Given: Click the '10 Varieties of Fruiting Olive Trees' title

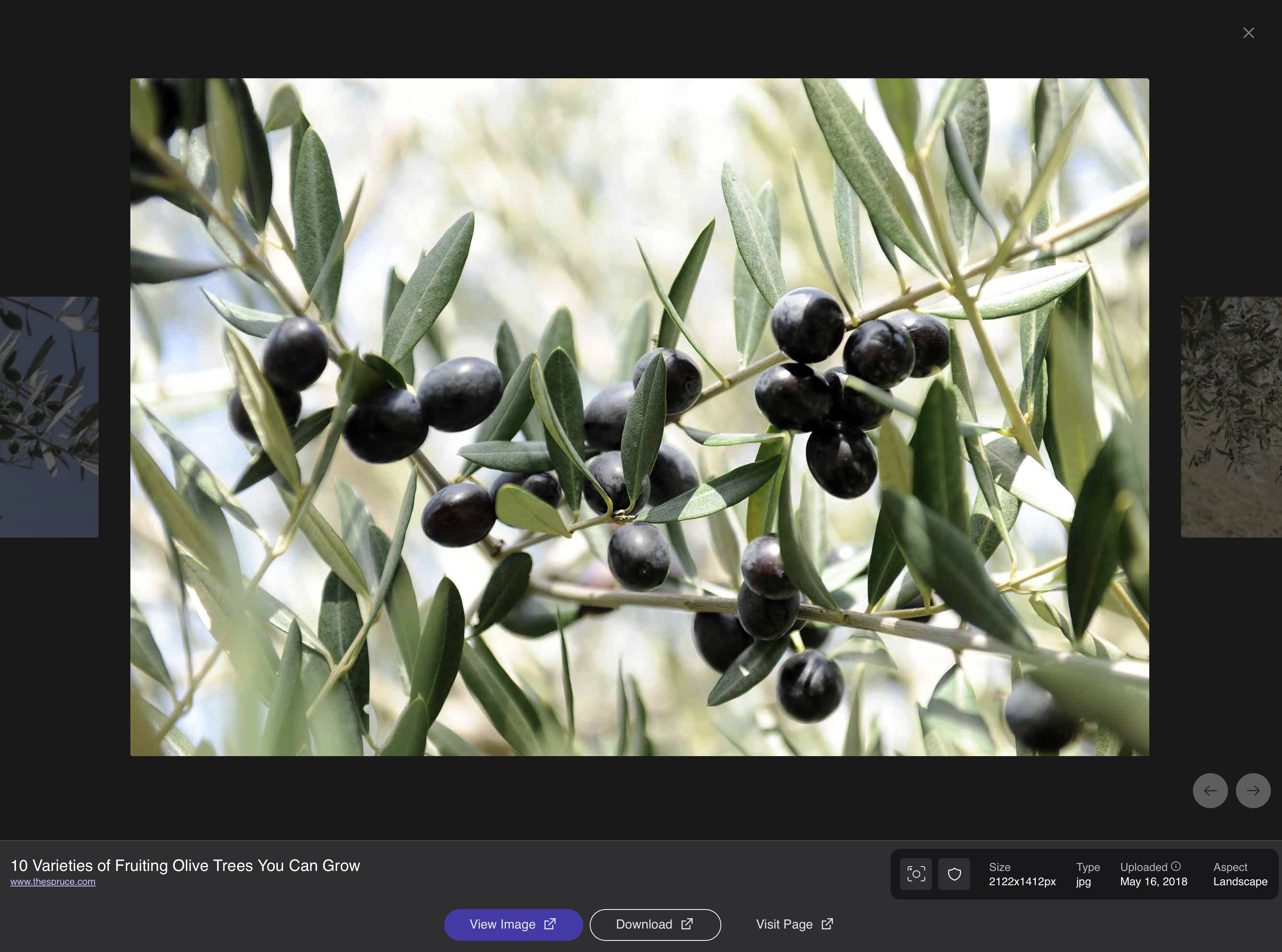Looking at the screenshot, I should coord(185,865).
